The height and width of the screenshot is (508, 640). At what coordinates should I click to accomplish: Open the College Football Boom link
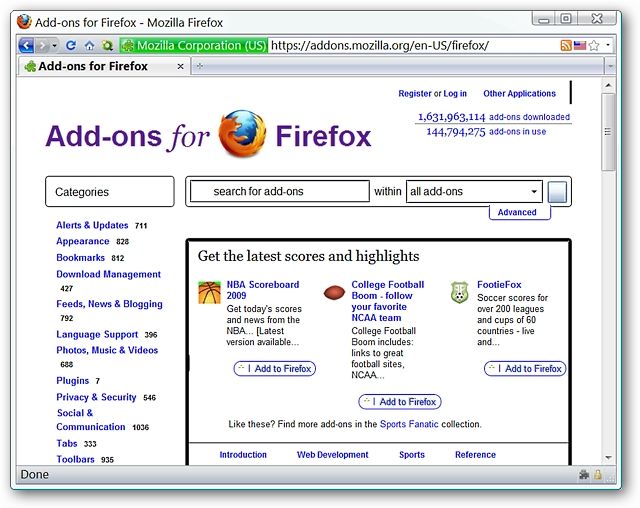point(388,301)
